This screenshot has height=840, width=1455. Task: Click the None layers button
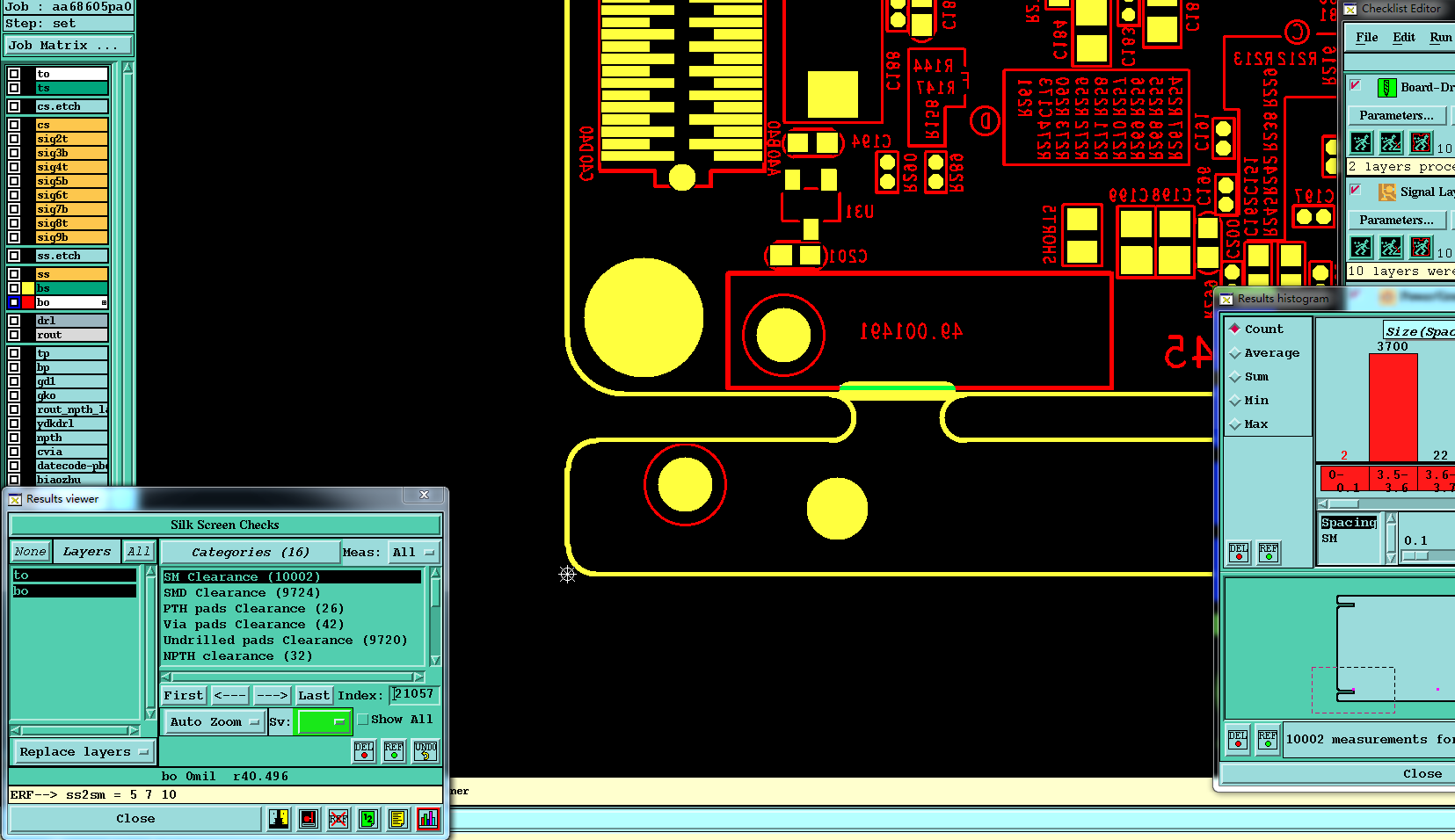[x=30, y=552]
